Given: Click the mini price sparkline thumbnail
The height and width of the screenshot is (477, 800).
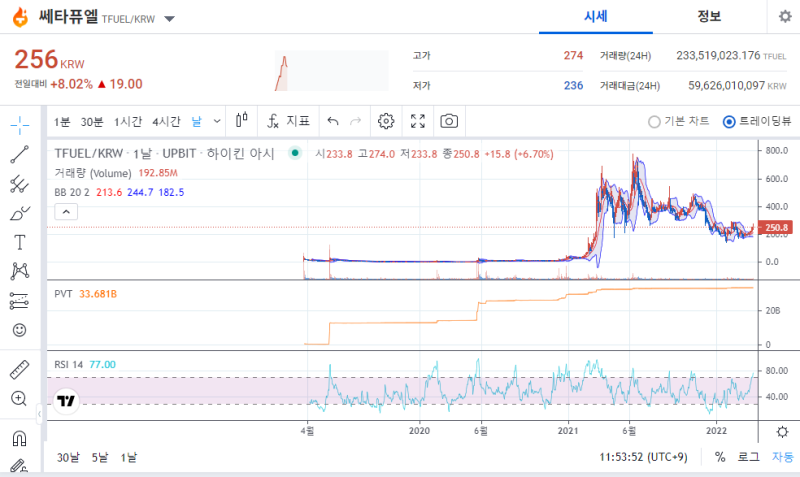Looking at the screenshot, I should (331, 71).
